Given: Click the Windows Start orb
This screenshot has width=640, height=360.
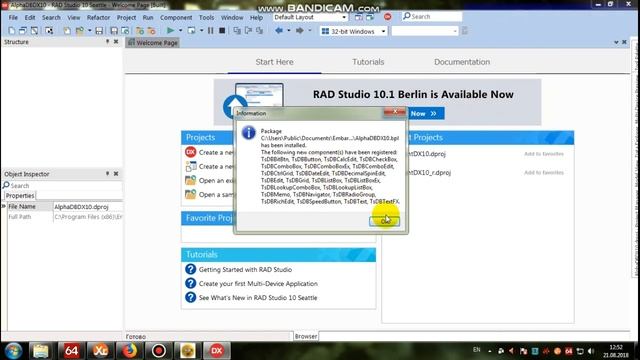Looking at the screenshot, I should point(13,351).
